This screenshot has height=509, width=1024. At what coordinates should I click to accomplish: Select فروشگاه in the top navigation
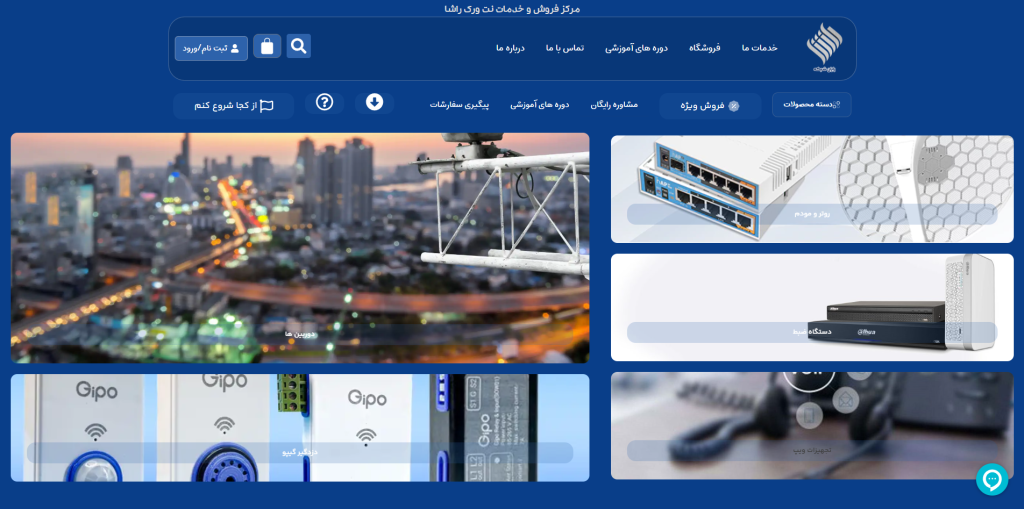pyautogui.click(x=704, y=48)
